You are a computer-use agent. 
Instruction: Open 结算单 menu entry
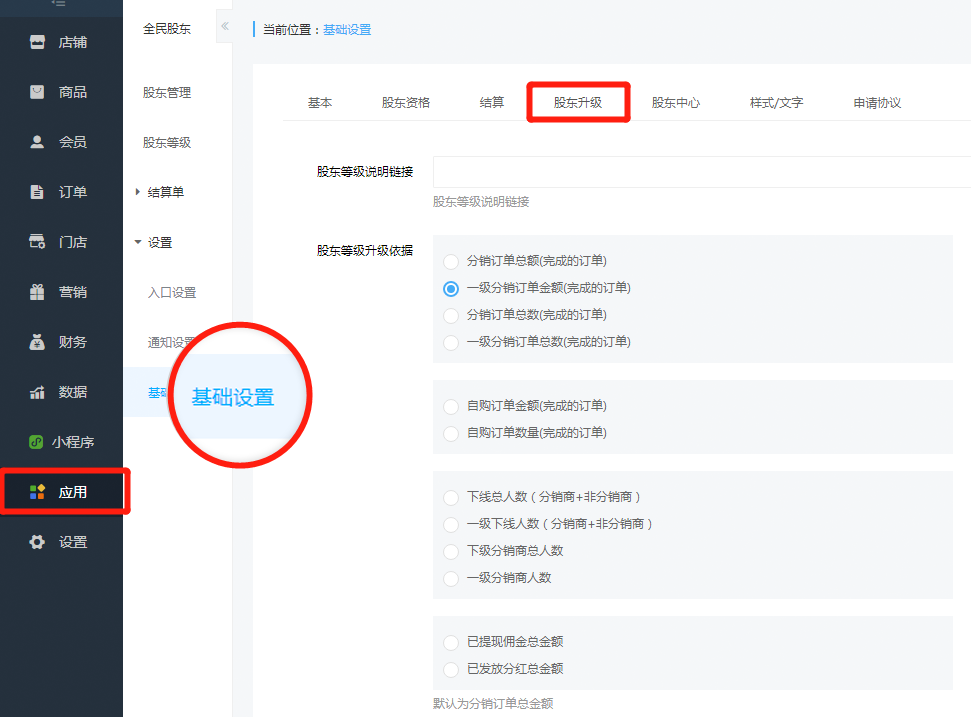165,193
